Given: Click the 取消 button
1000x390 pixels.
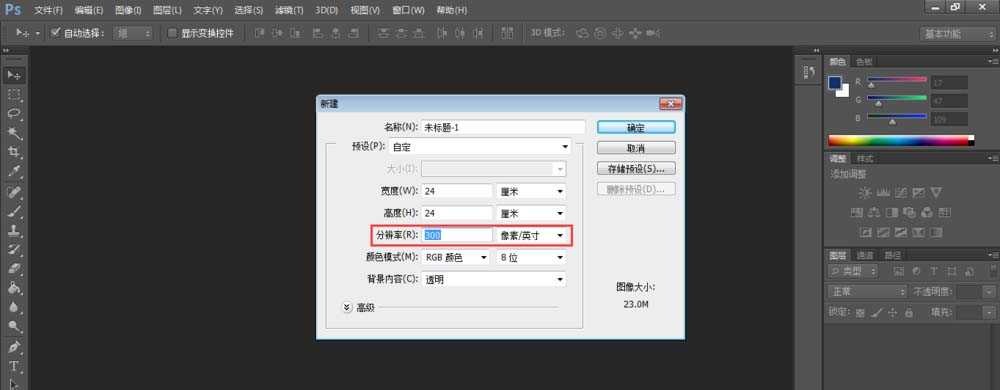Looking at the screenshot, I should 636,148.
